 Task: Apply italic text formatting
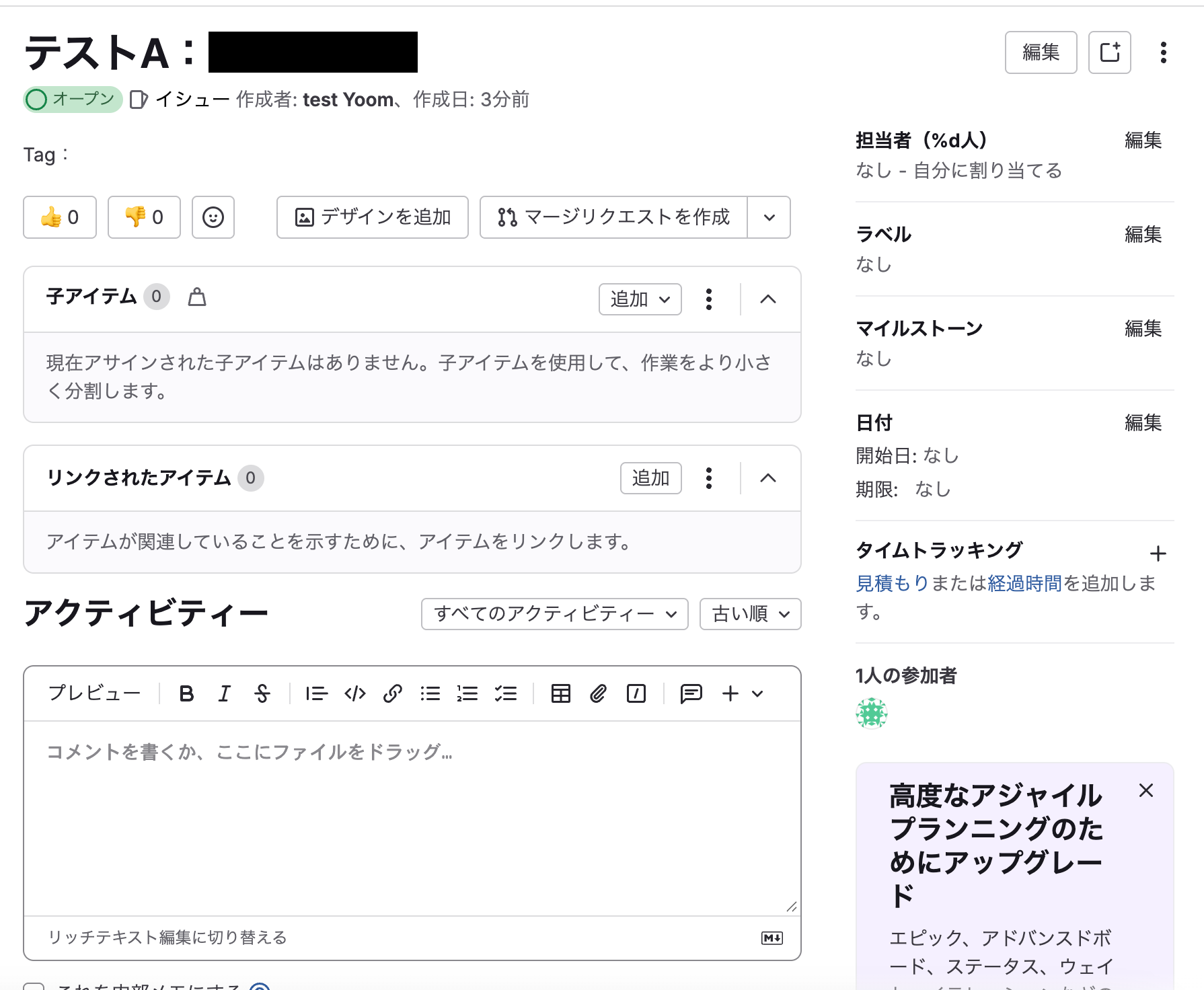tap(224, 693)
